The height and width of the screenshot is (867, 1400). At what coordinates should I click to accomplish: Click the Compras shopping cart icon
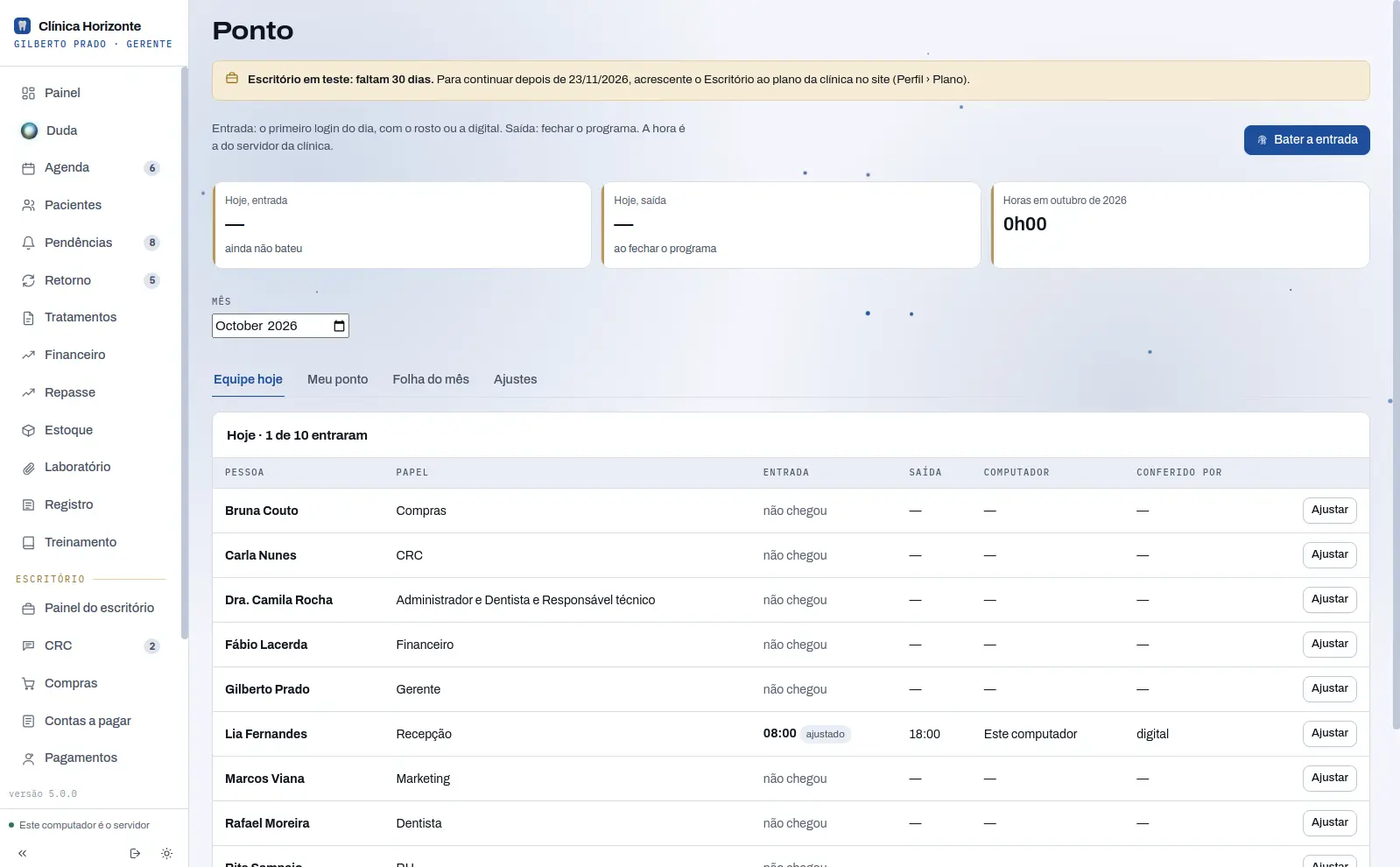pyautogui.click(x=28, y=683)
